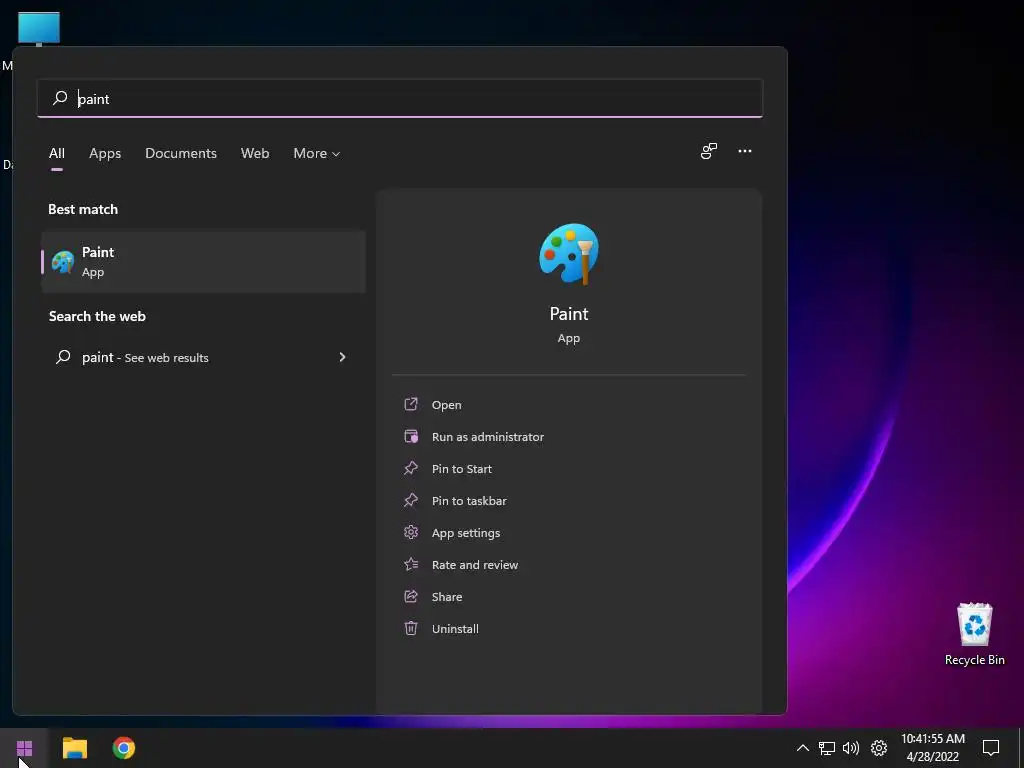Expand web results with the chevron arrow
Screen dimensions: 1024x768
pos(342,357)
